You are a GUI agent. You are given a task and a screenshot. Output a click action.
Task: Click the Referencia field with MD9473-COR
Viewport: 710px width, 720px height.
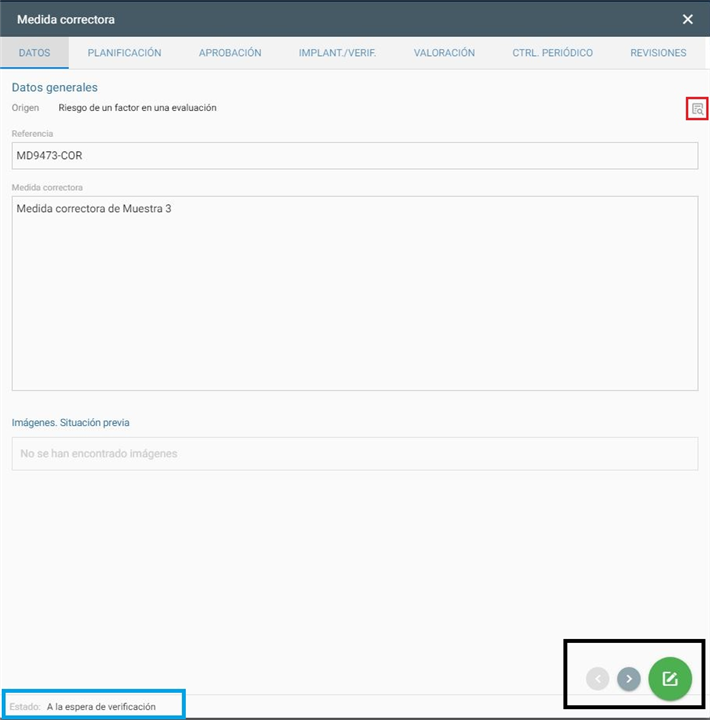pyautogui.click(x=354, y=156)
